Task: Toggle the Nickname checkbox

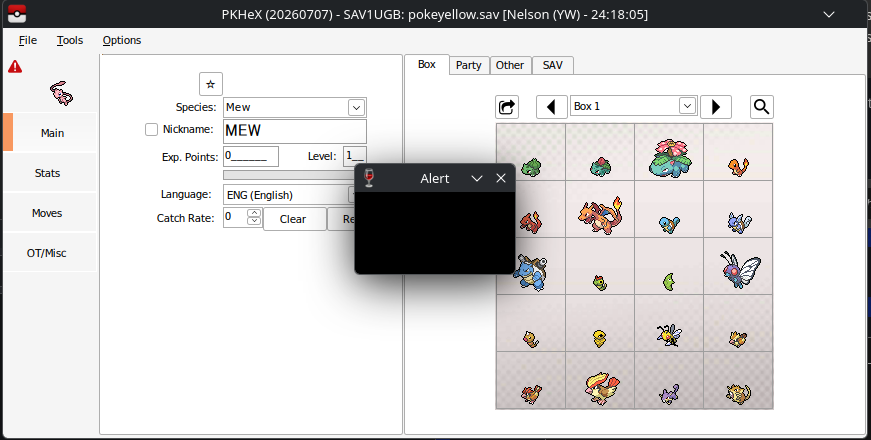Action: pyautogui.click(x=151, y=129)
